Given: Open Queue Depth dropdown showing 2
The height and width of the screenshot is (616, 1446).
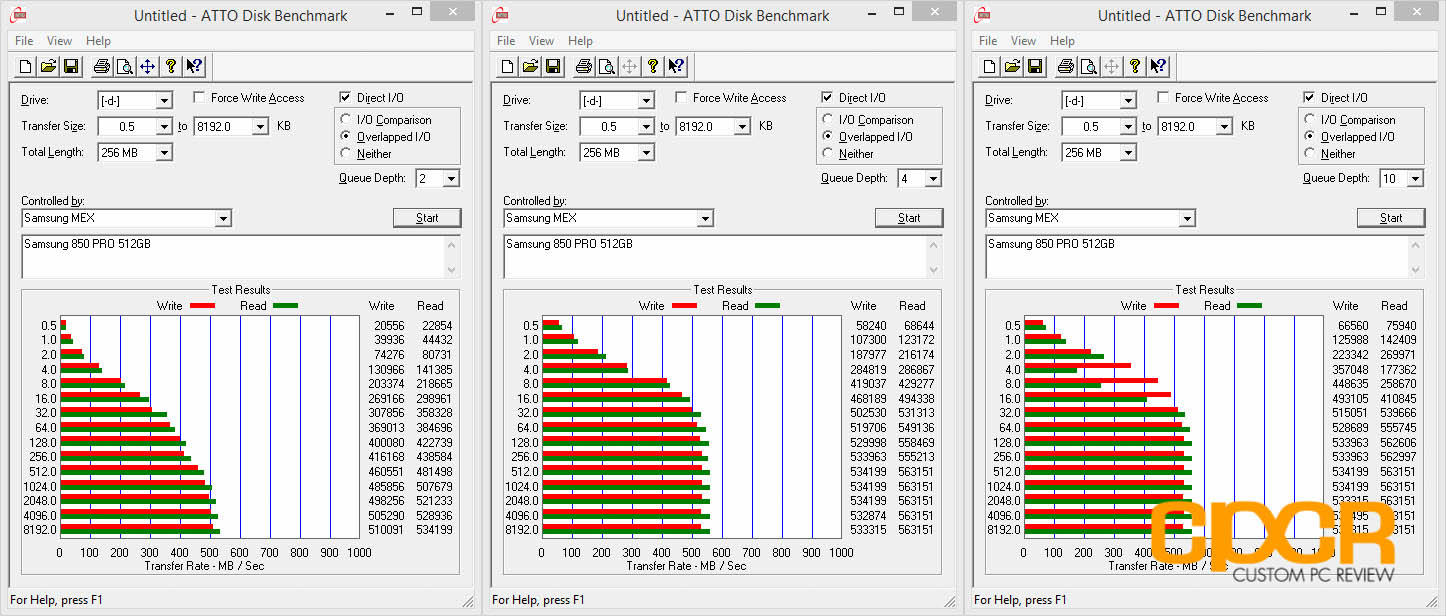Looking at the screenshot, I should coord(451,179).
